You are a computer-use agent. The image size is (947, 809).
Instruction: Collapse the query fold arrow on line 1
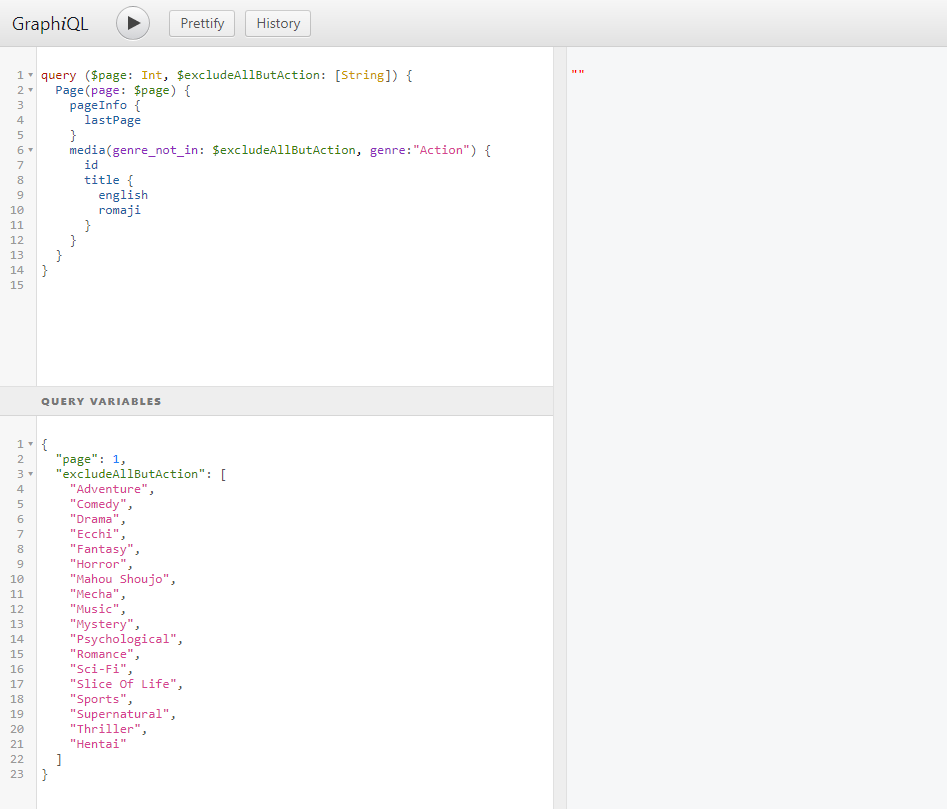pyautogui.click(x=31, y=75)
